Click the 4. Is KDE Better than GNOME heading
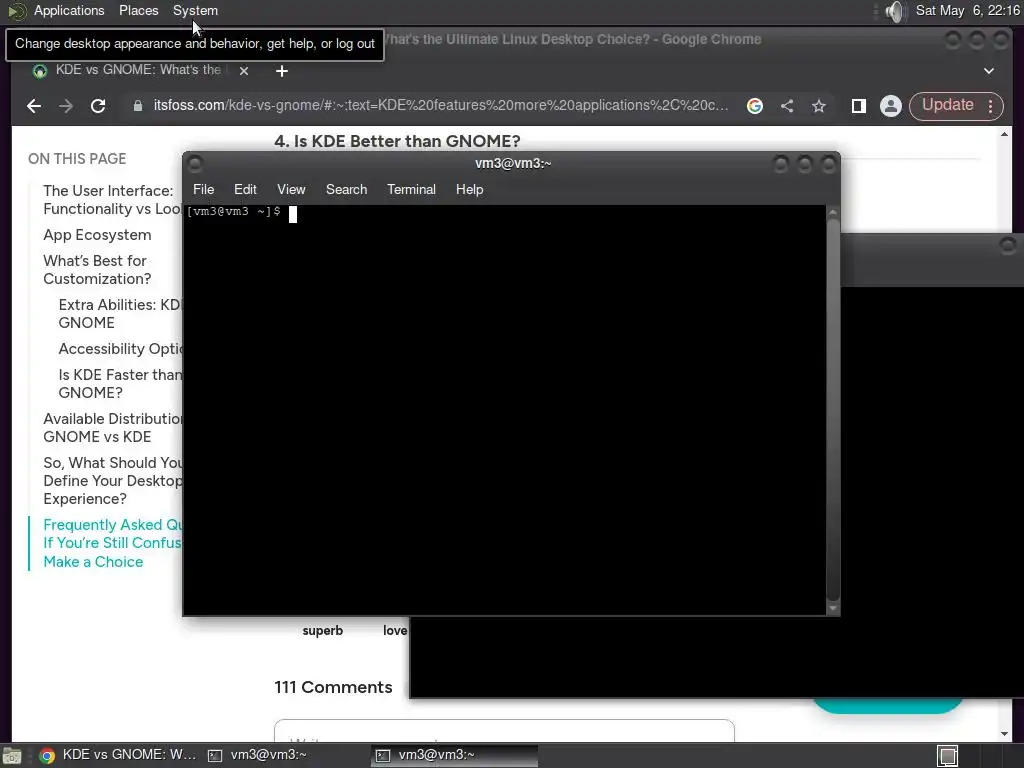1024x768 pixels. (x=397, y=141)
